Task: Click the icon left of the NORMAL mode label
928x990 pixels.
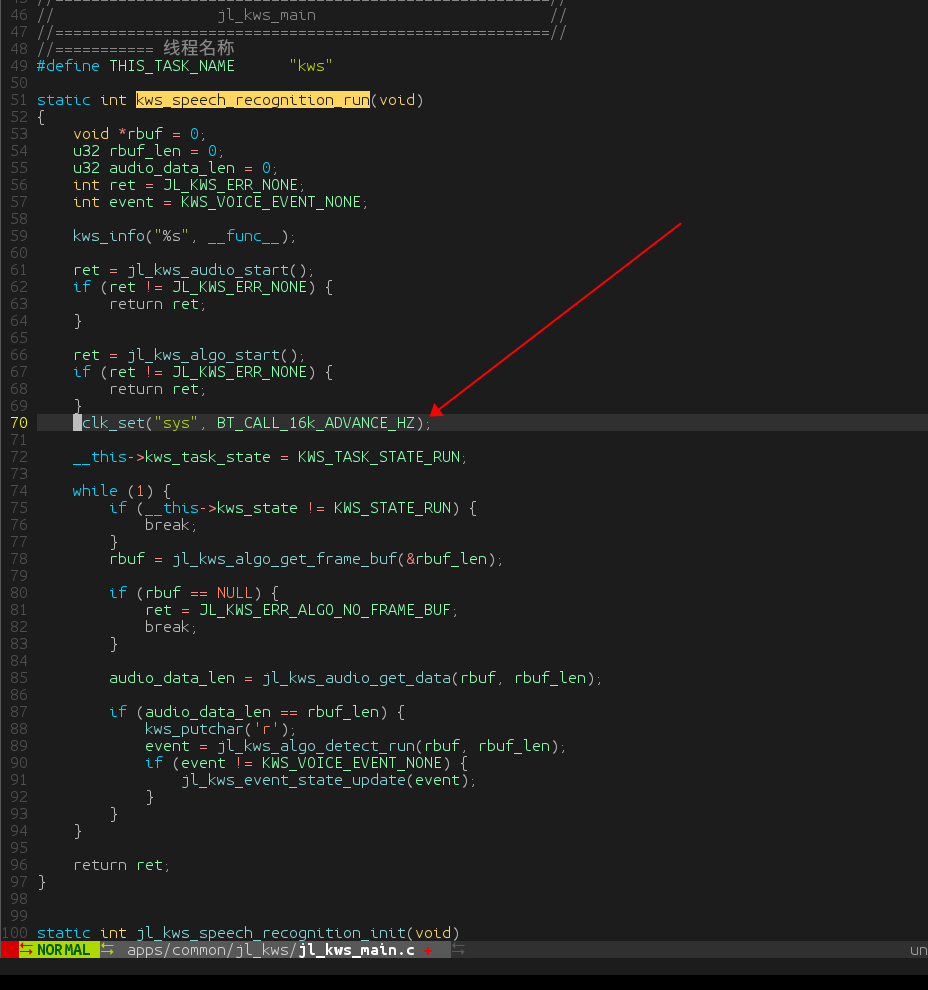Action: pyautogui.click(x=26, y=950)
